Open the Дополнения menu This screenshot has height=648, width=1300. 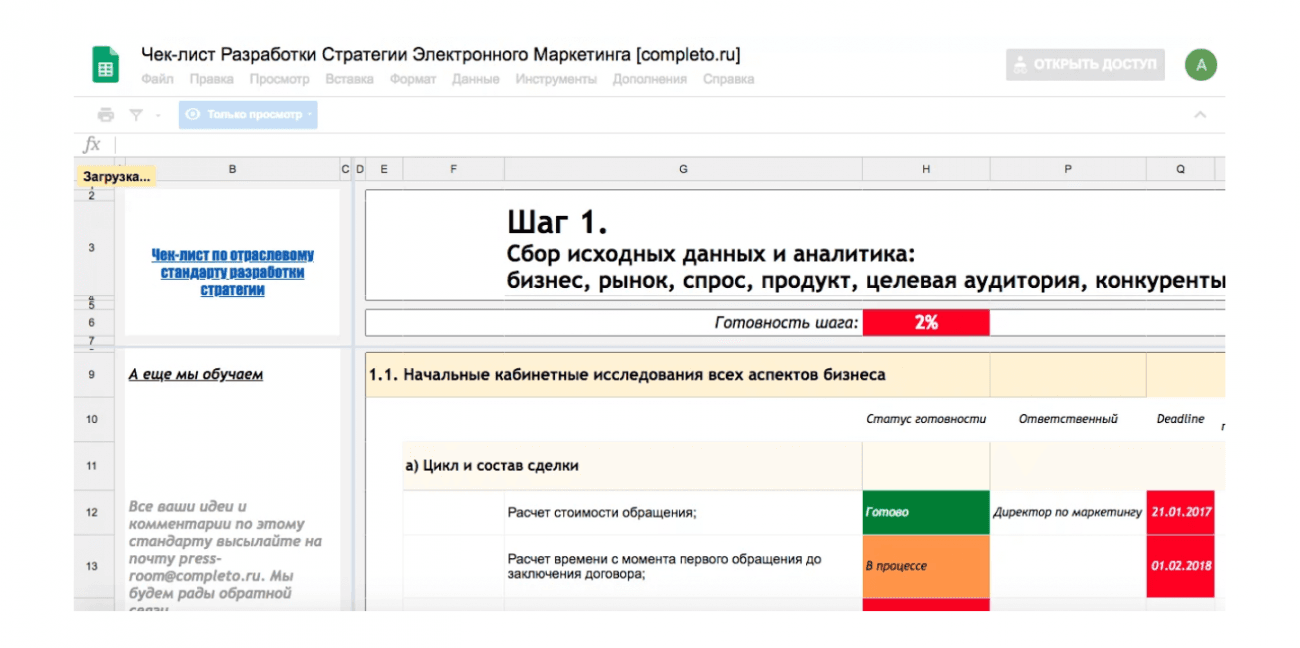click(x=650, y=79)
